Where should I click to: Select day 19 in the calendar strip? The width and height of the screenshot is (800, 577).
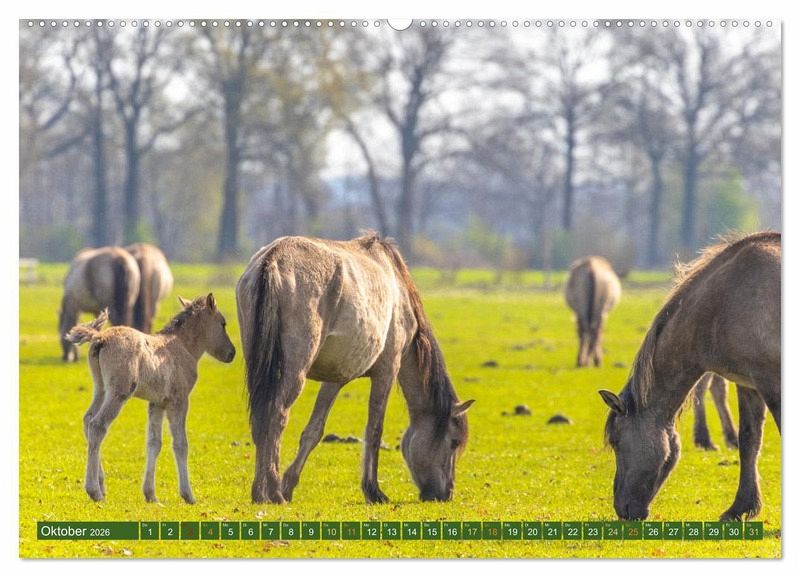[512, 531]
